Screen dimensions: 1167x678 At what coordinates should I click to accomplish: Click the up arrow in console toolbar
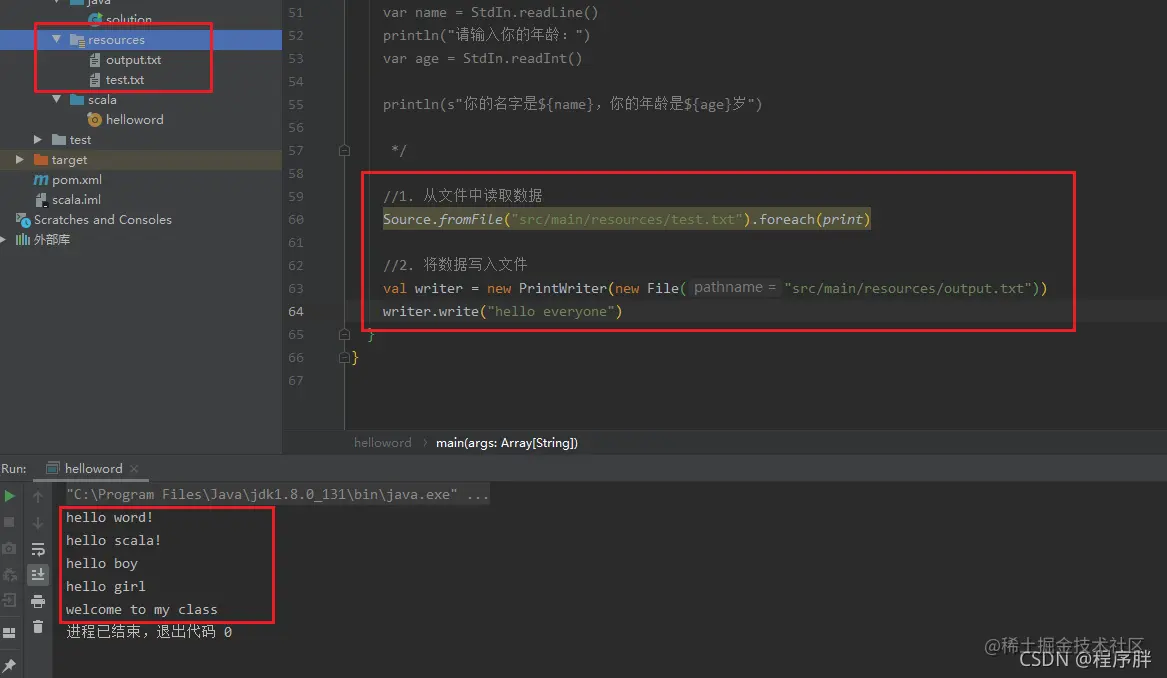click(38, 496)
